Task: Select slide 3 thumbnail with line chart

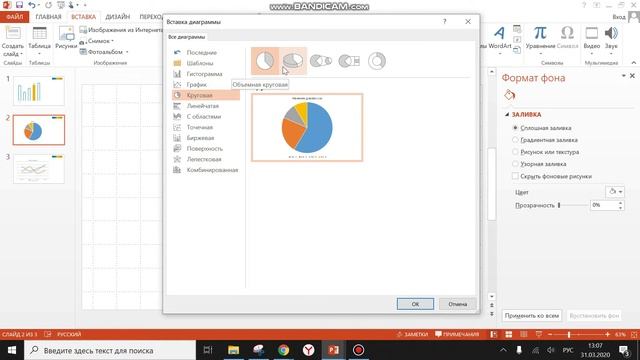Action: click(39, 169)
